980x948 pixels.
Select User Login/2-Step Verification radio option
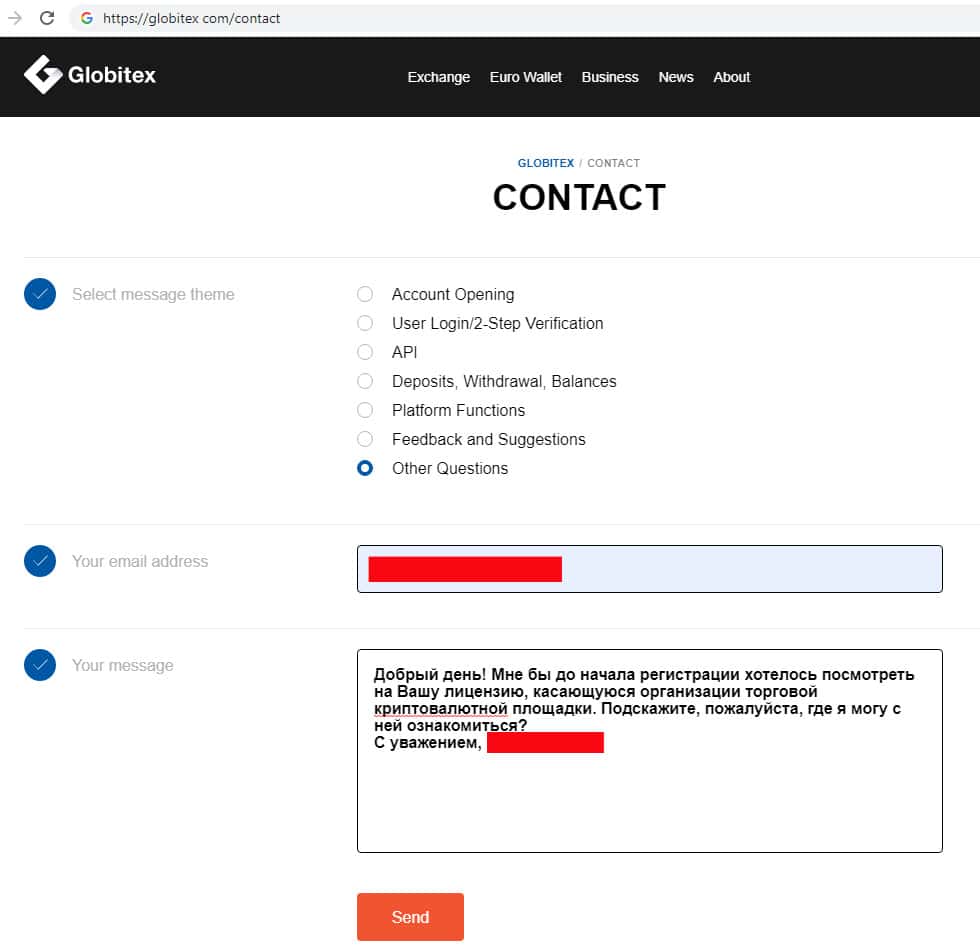click(x=365, y=323)
